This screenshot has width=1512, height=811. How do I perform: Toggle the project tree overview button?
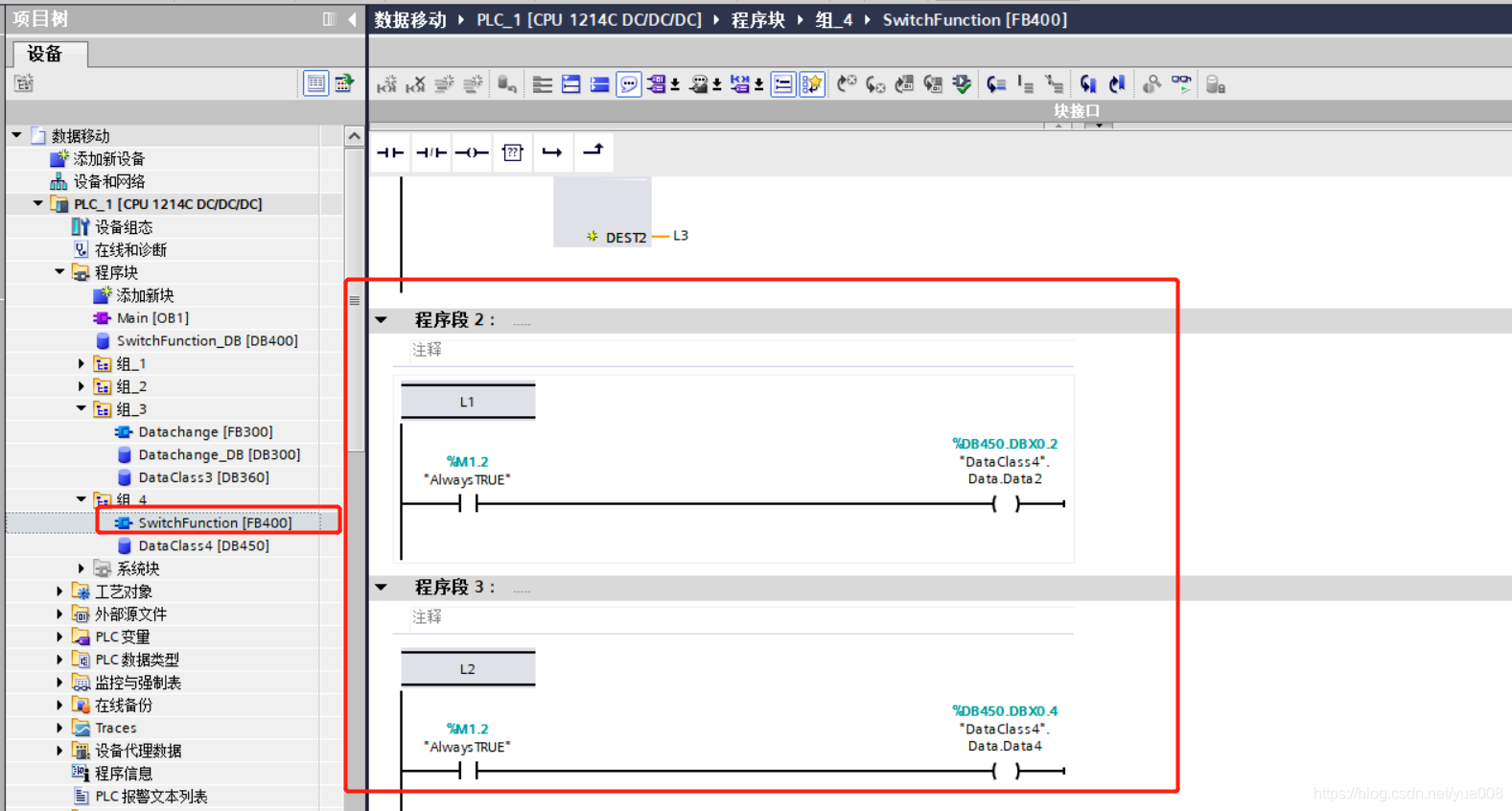point(315,83)
